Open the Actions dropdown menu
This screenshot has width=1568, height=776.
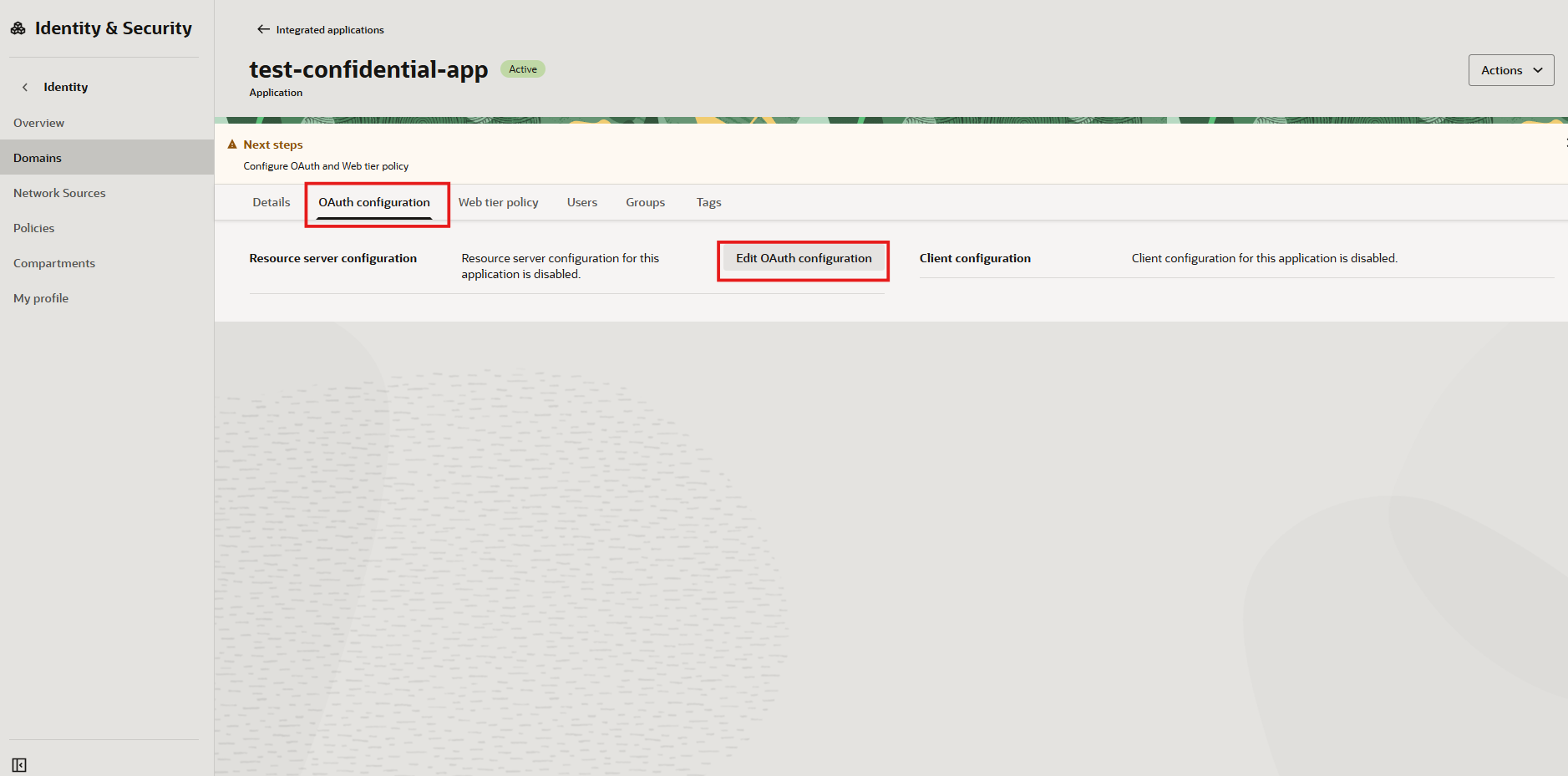pos(1511,70)
